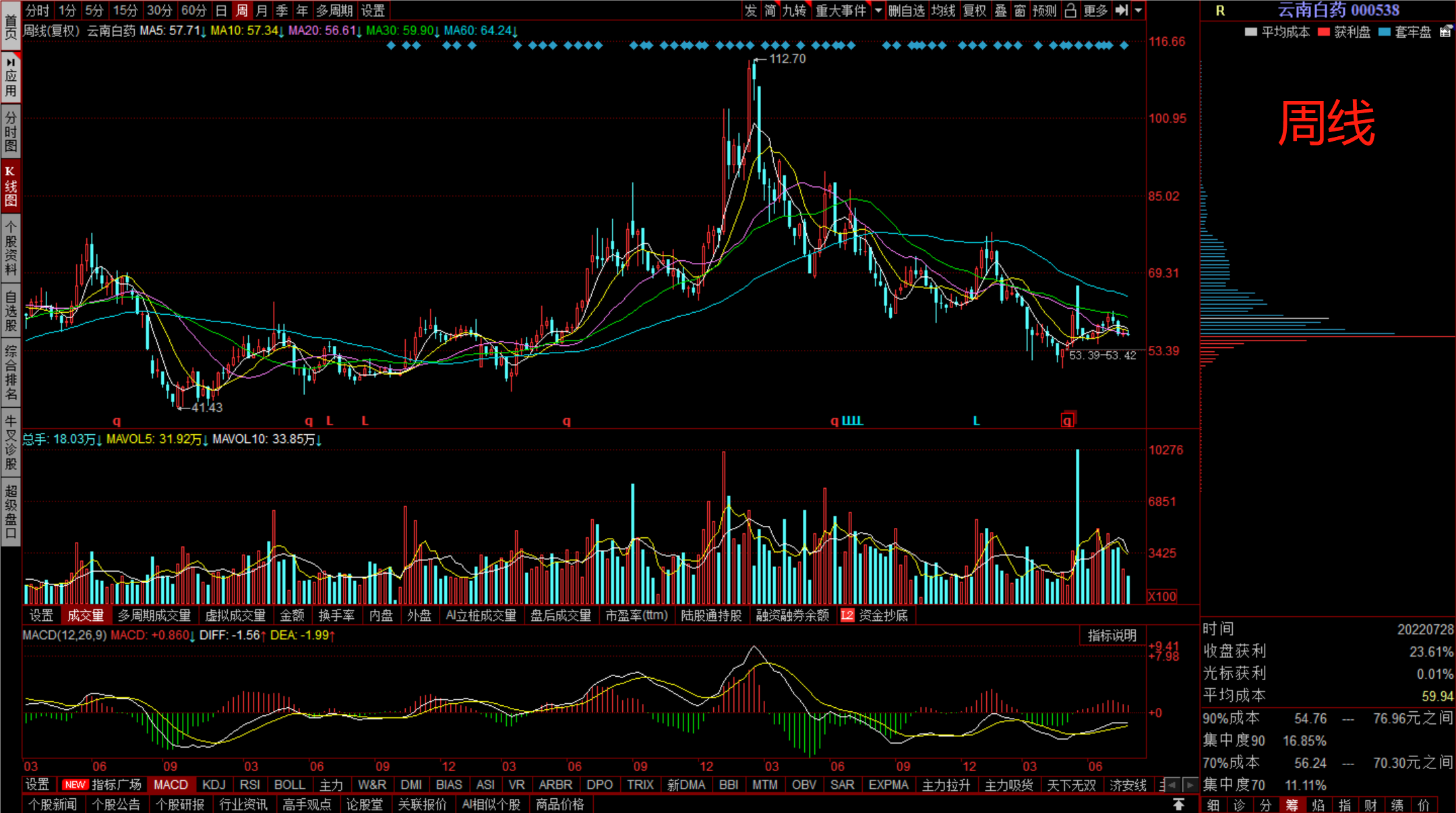The image size is (1456, 813).
Task: Click the jump-to-end arrow icon
Action: [x=1121, y=10]
